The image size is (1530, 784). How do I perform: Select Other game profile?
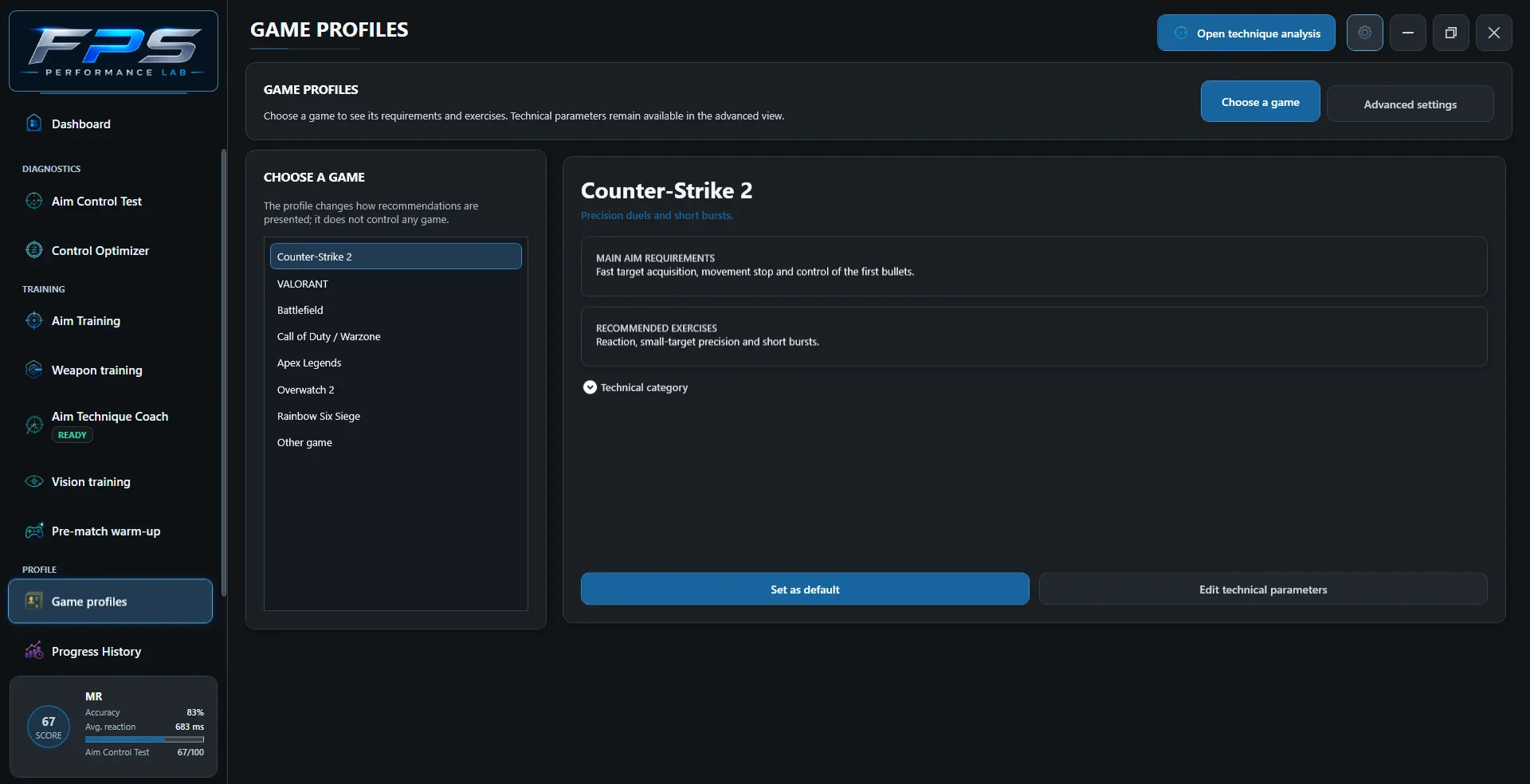coord(395,441)
